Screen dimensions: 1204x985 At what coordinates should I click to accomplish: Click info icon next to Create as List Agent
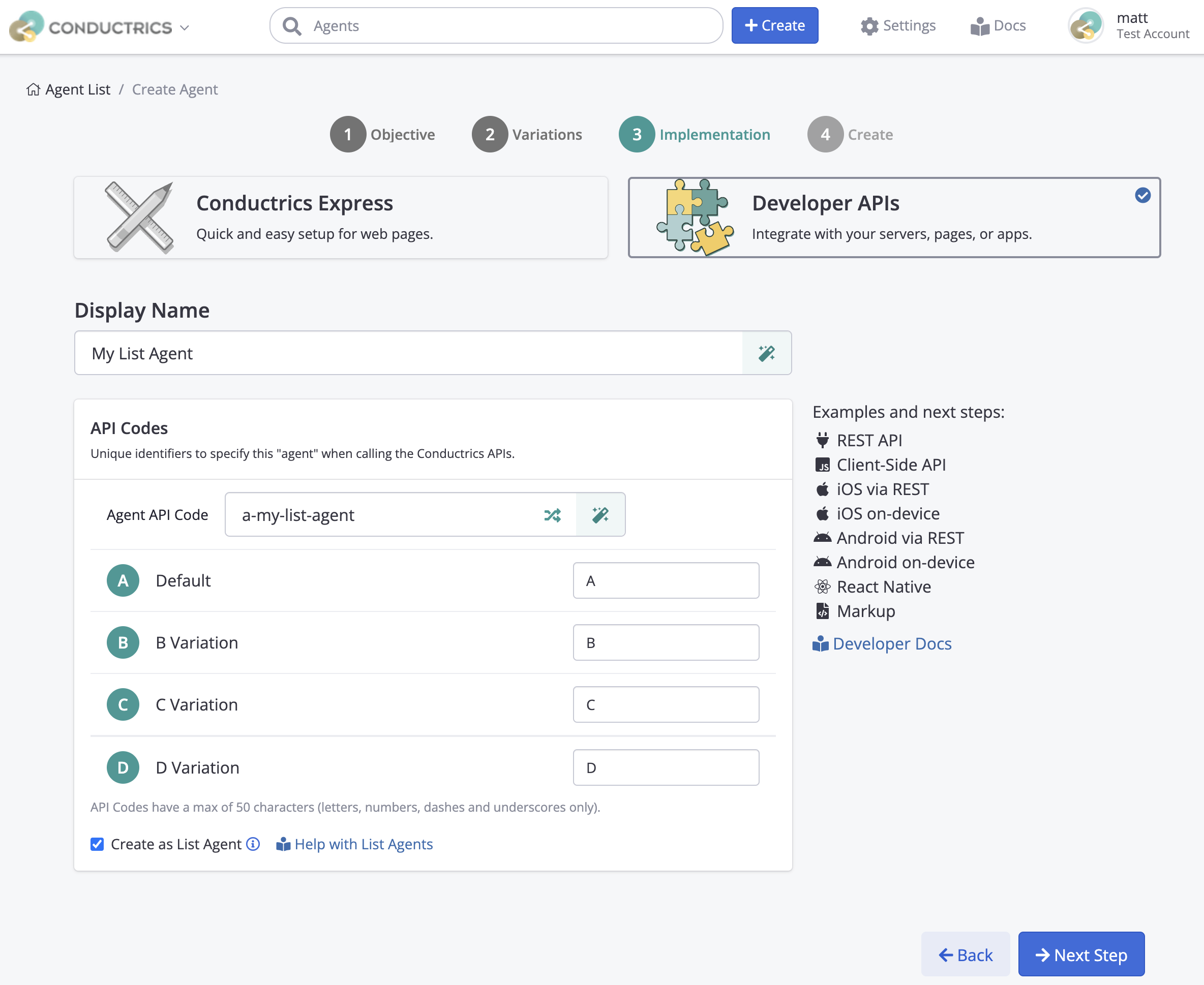[253, 844]
